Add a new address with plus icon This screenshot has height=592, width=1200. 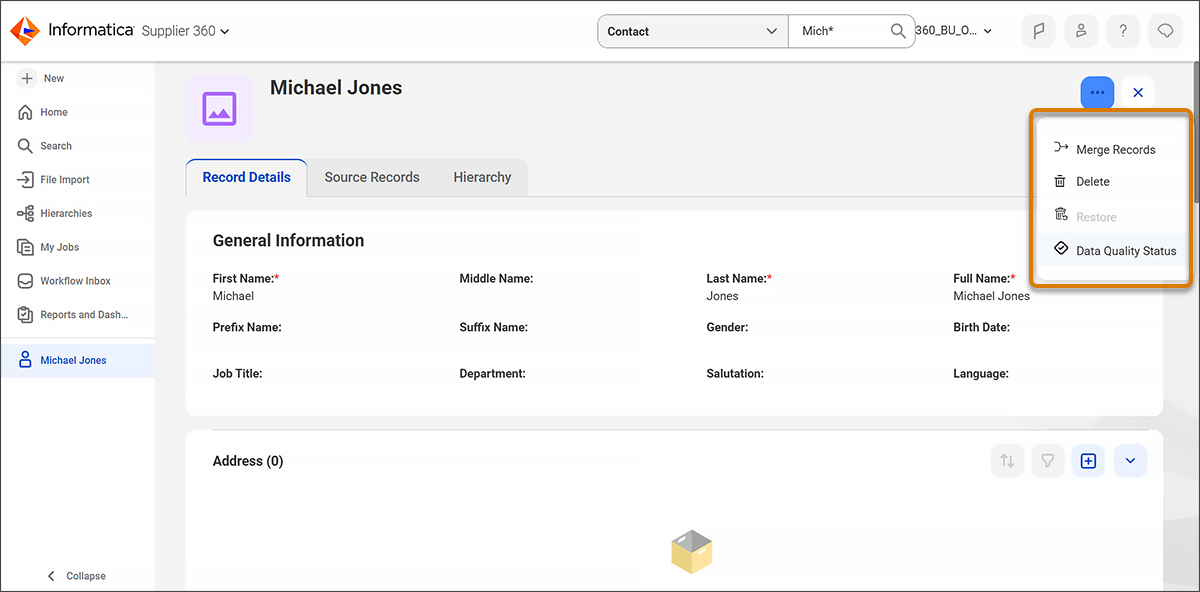pyautogui.click(x=1089, y=461)
